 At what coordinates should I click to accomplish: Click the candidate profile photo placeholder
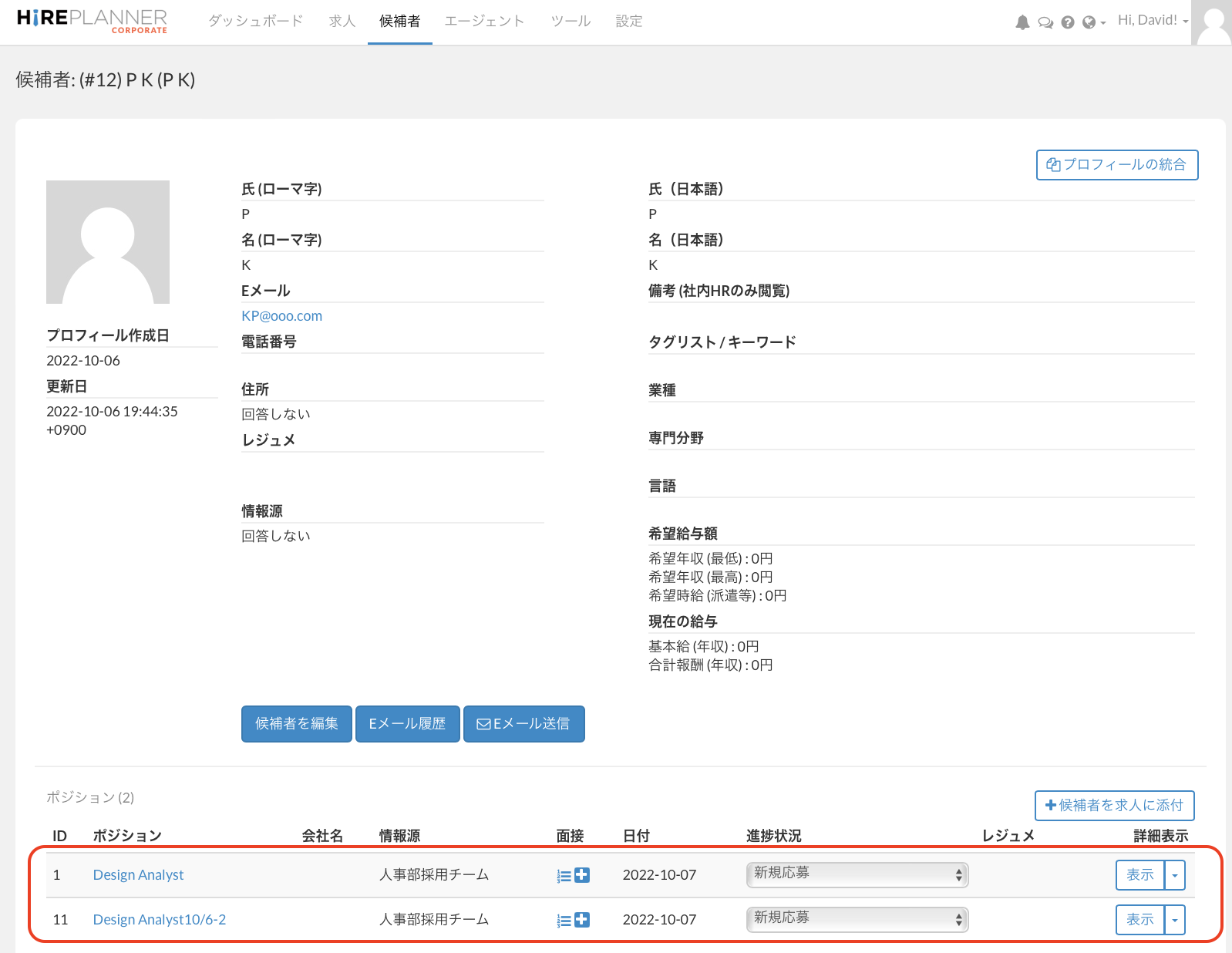[108, 242]
